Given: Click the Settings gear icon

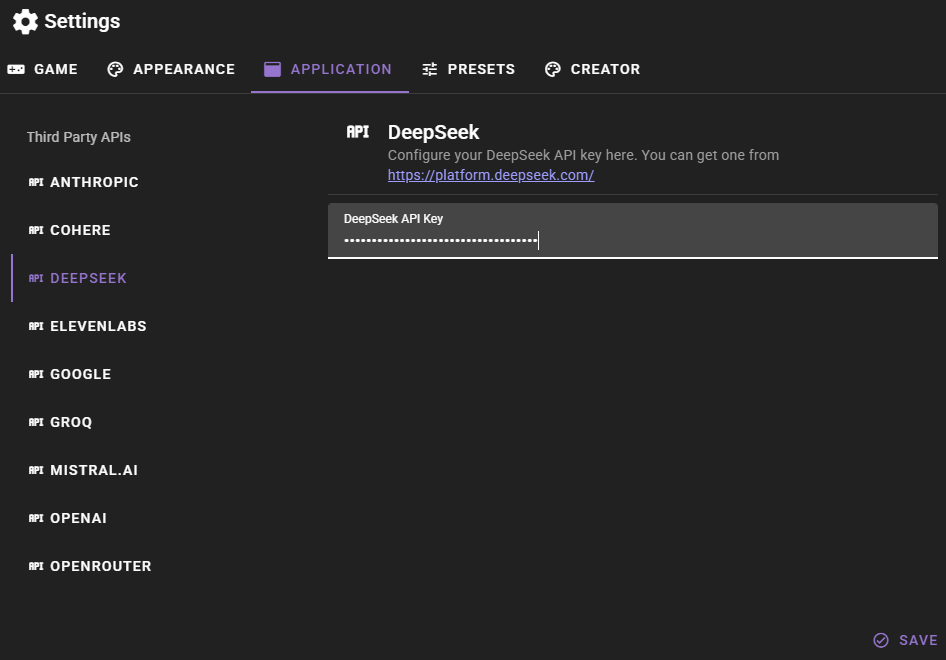Looking at the screenshot, I should point(25,21).
